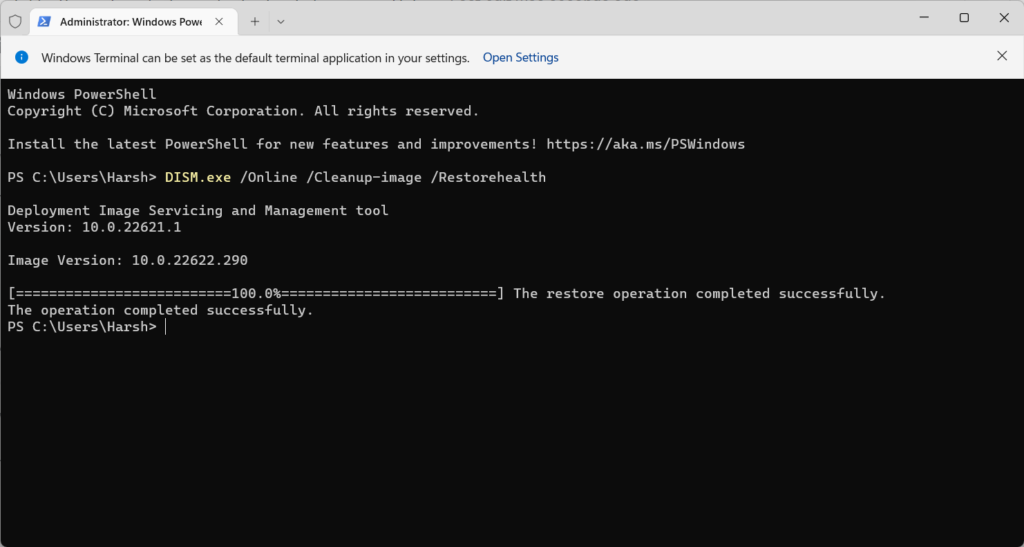Click the default terminal notification message text

point(255,58)
